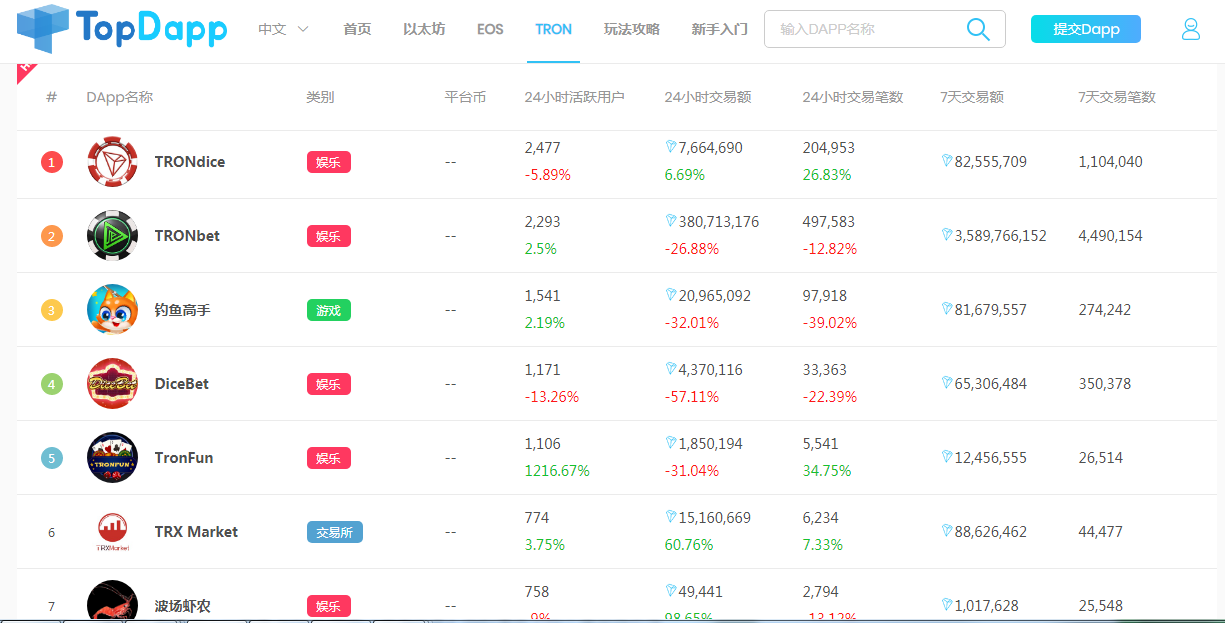Click the 97,918 transaction count

(825, 296)
